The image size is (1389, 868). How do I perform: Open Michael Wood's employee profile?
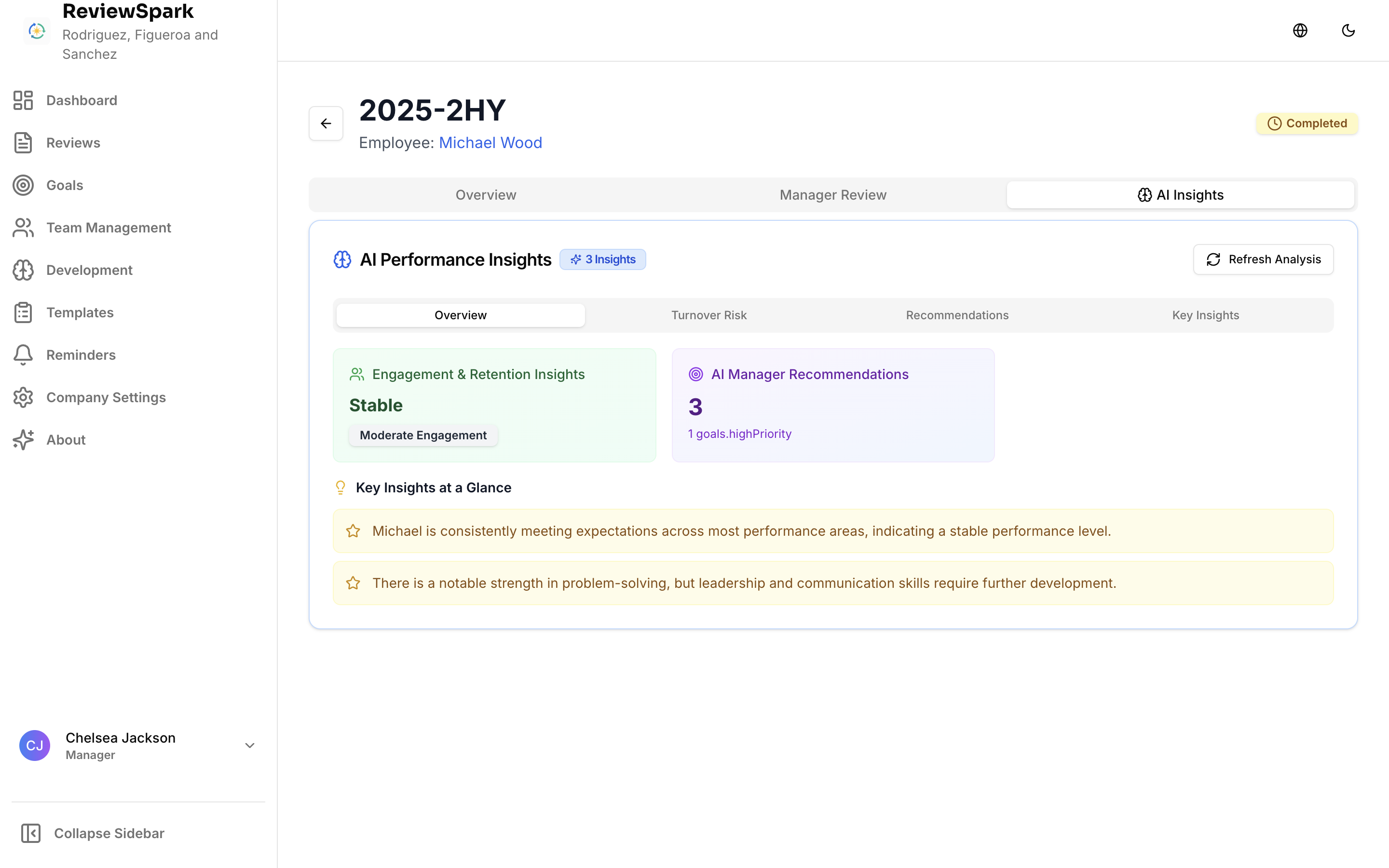pyautogui.click(x=490, y=142)
